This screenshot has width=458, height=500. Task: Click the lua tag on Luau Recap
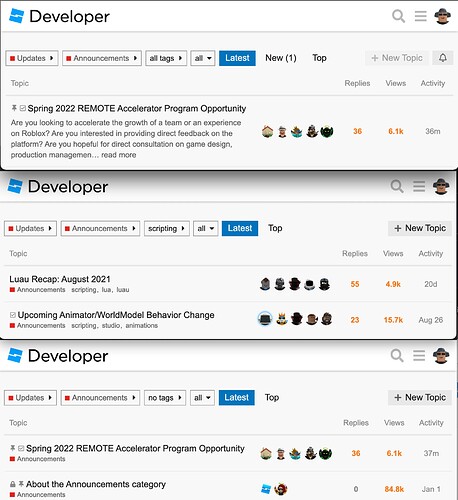106,290
